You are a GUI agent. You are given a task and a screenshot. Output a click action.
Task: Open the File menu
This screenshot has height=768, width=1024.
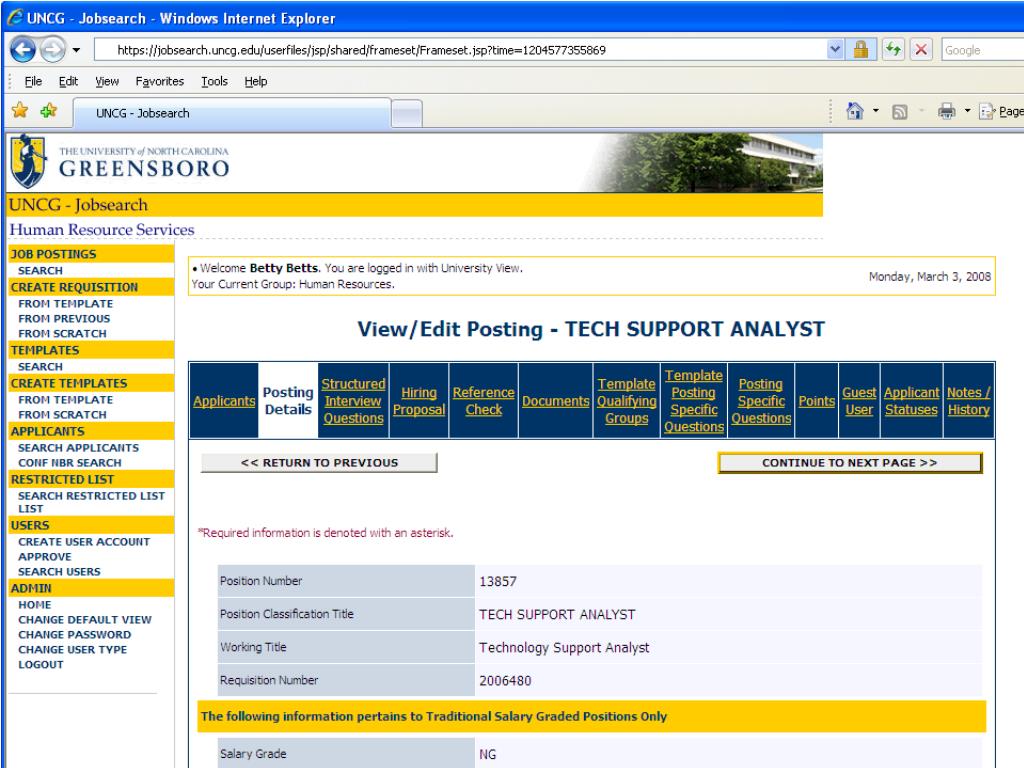pyautogui.click(x=33, y=82)
